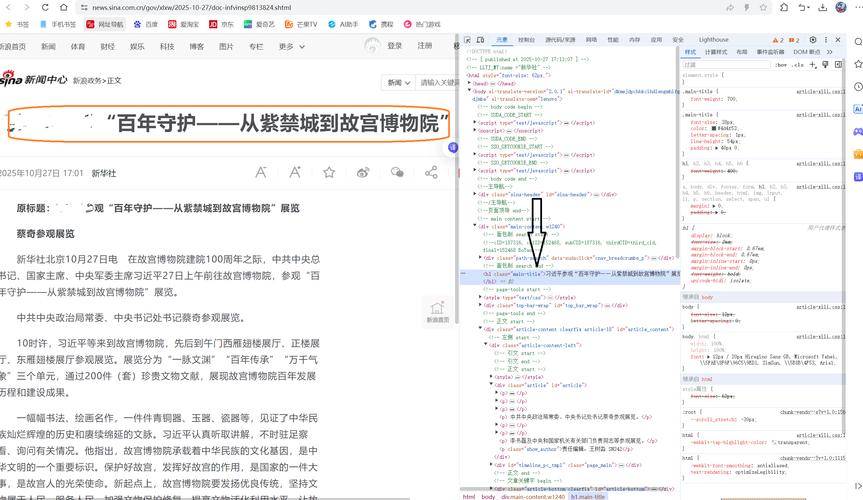Image resolution: width=863 pixels, height=500 pixels.
Task: Go to 财经 in Sina top navigation
Action: click(x=108, y=47)
